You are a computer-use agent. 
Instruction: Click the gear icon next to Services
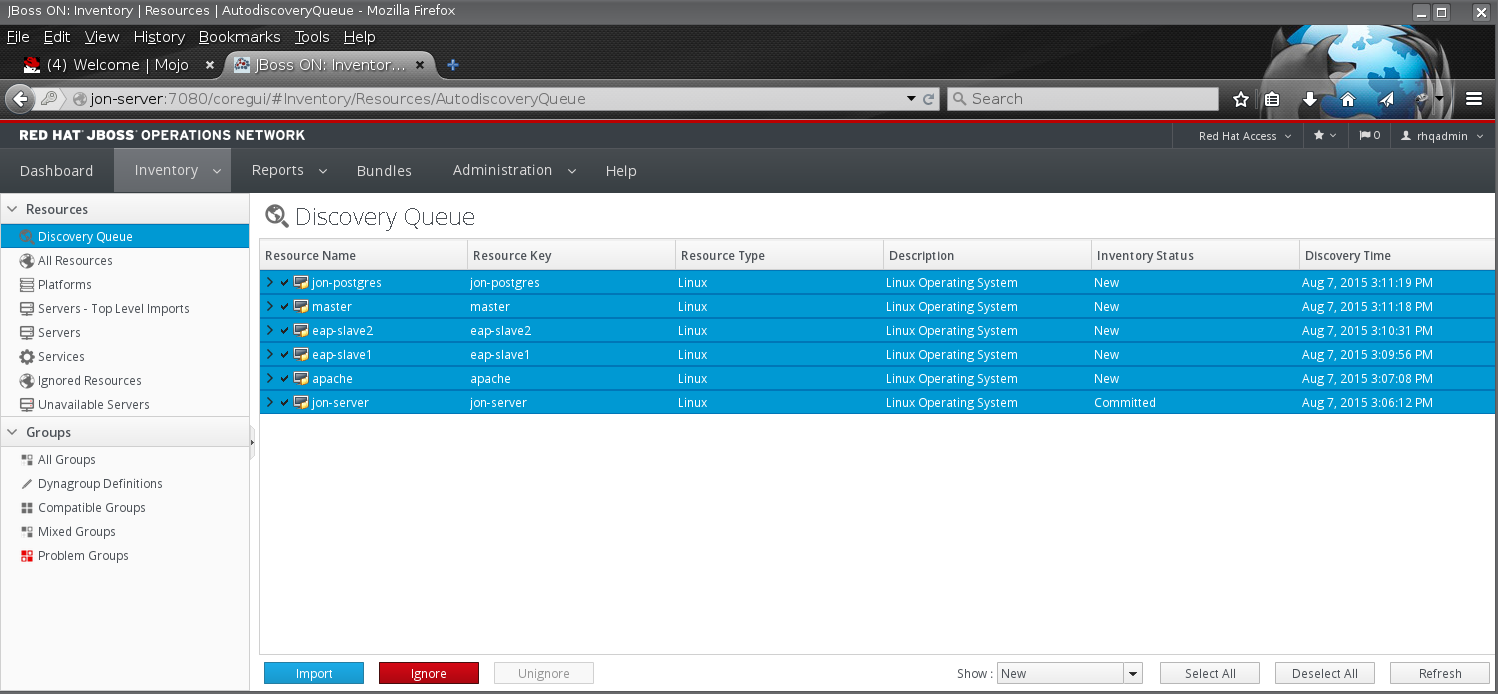tap(28, 357)
